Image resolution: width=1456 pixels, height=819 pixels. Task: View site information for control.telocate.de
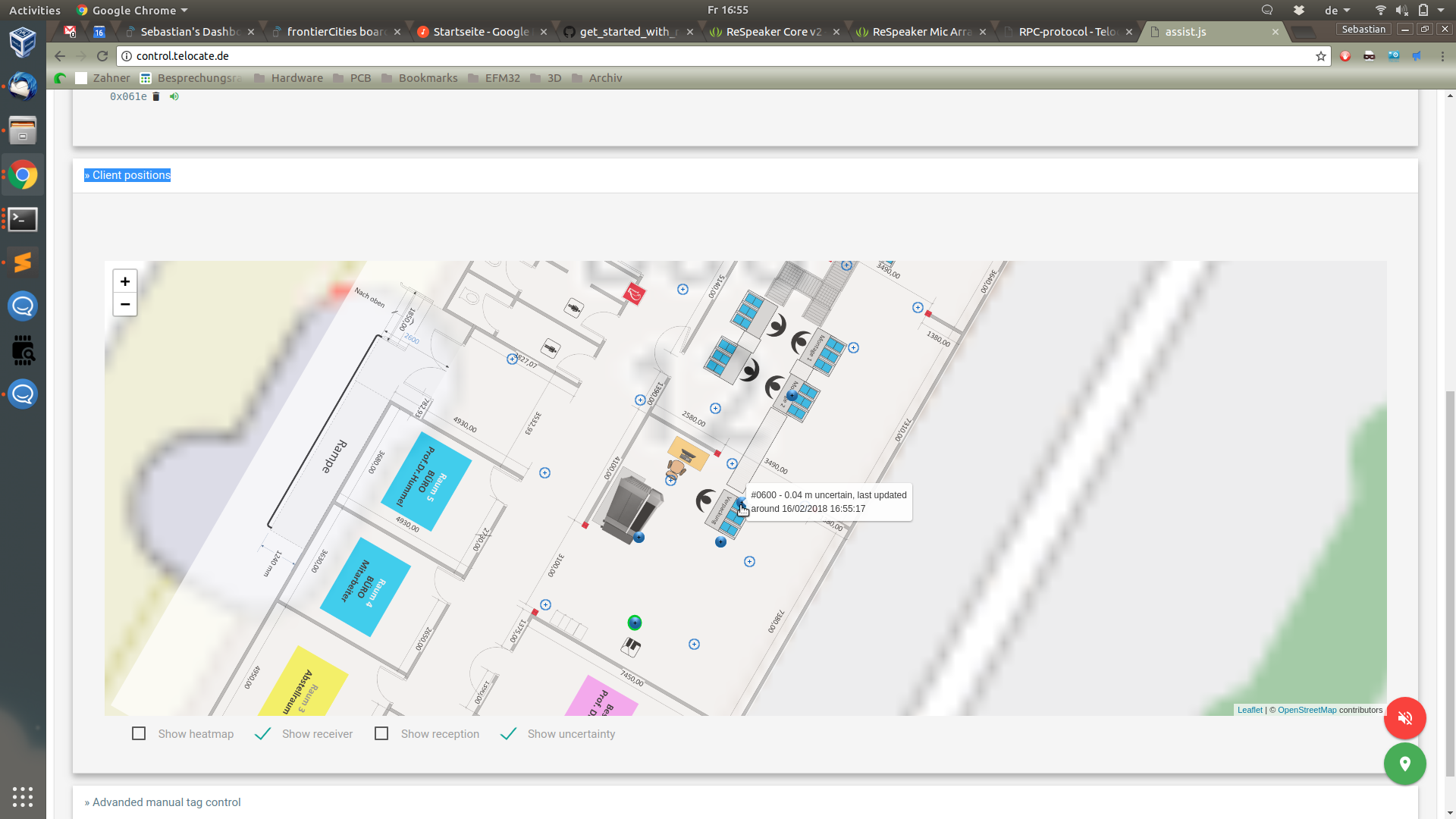127,56
